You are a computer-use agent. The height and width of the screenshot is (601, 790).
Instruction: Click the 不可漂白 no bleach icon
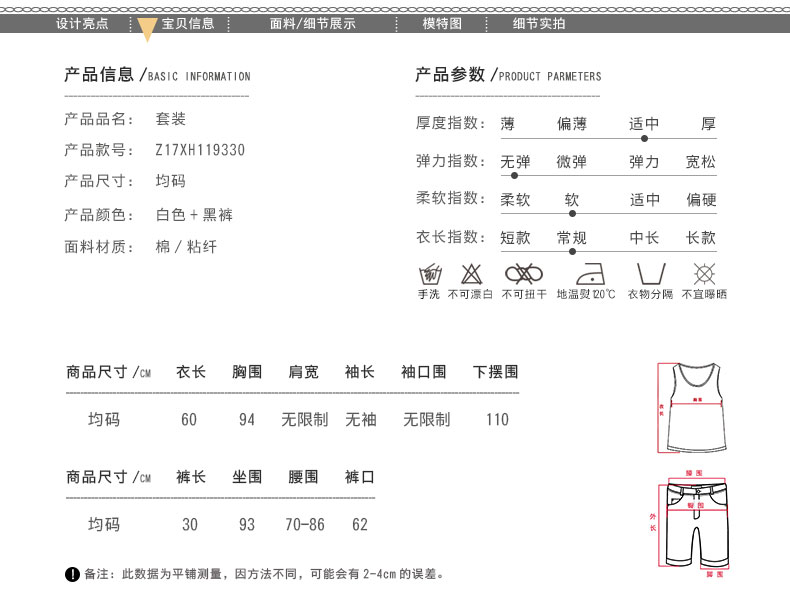(472, 274)
